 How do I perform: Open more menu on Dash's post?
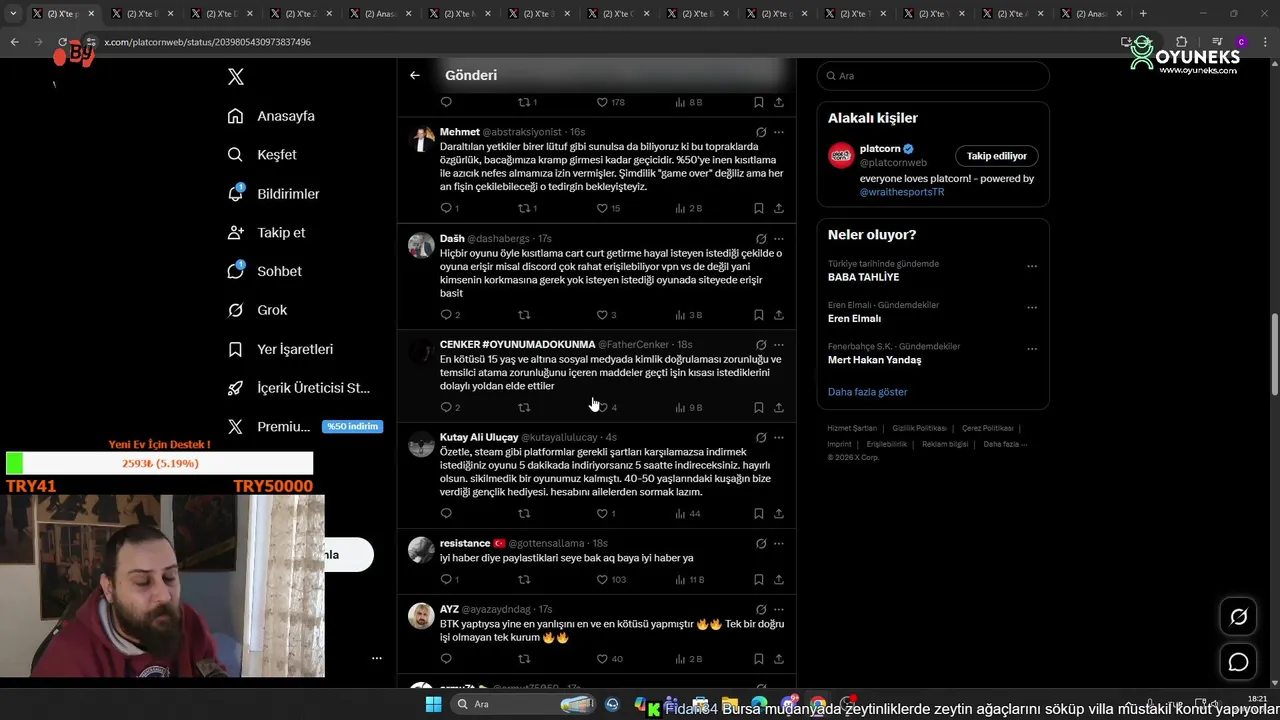(x=778, y=239)
